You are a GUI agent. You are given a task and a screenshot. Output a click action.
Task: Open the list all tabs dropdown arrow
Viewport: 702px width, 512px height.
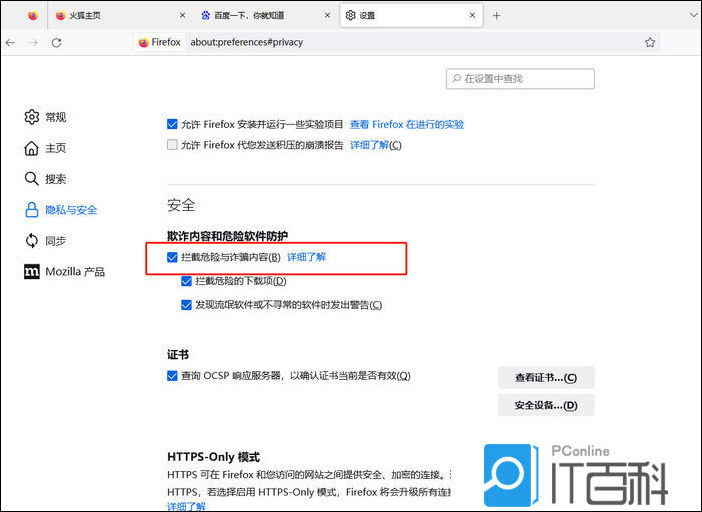pos(694,16)
